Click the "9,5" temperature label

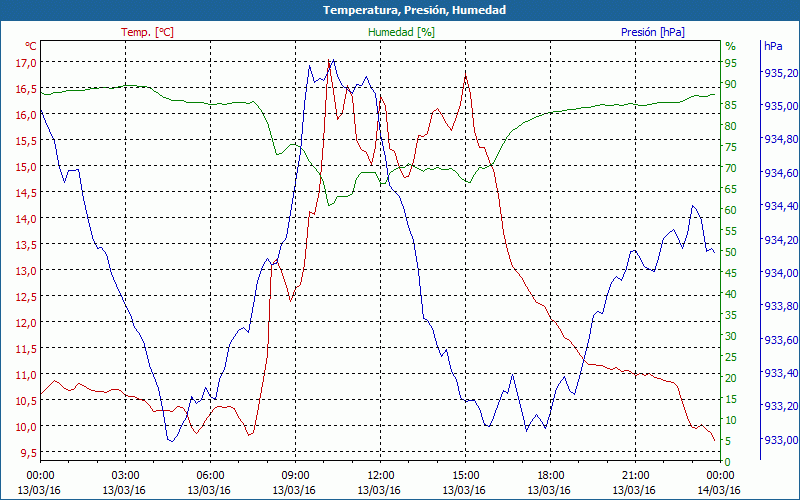(29, 453)
